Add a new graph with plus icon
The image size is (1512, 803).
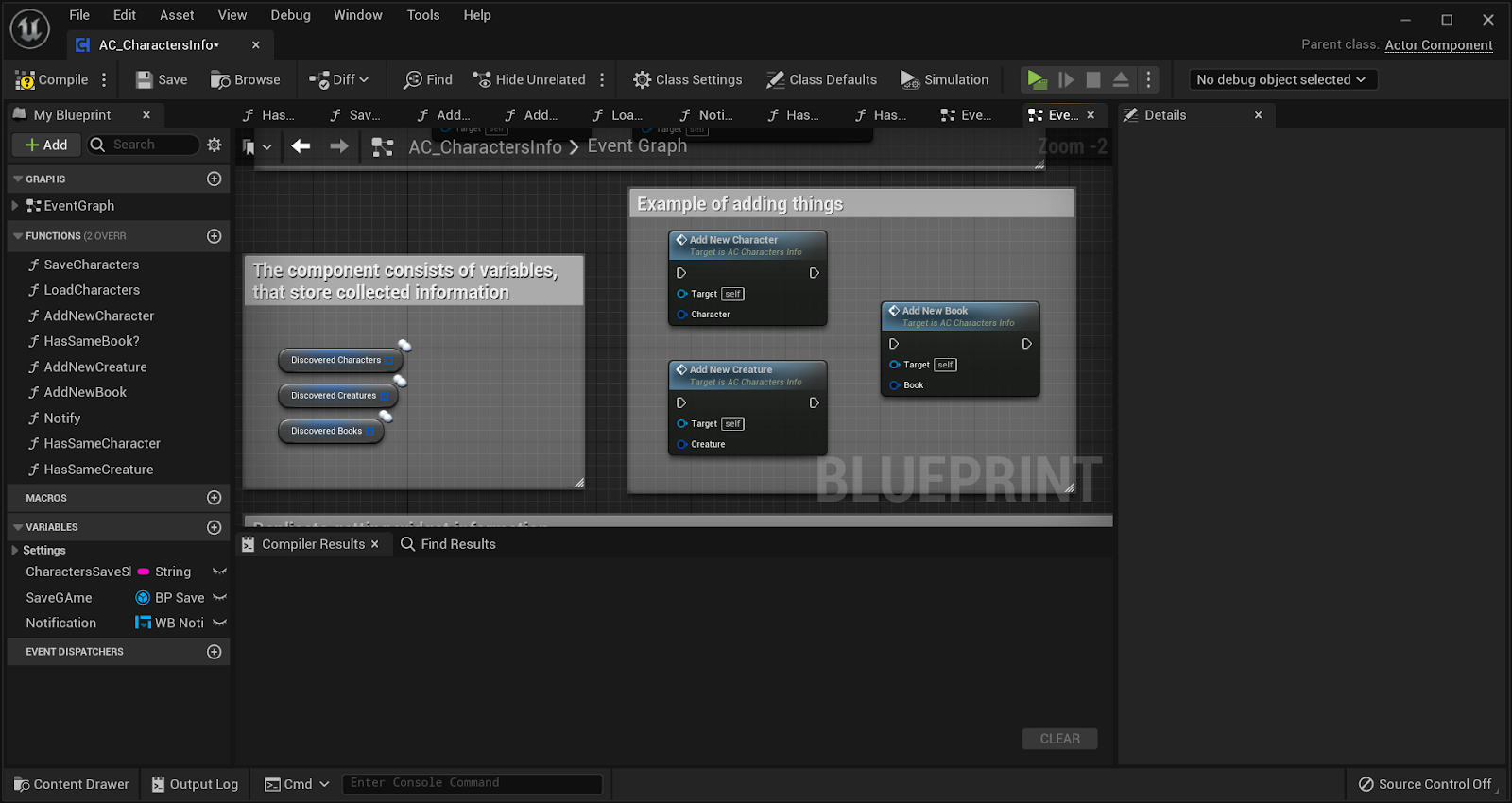(x=215, y=179)
